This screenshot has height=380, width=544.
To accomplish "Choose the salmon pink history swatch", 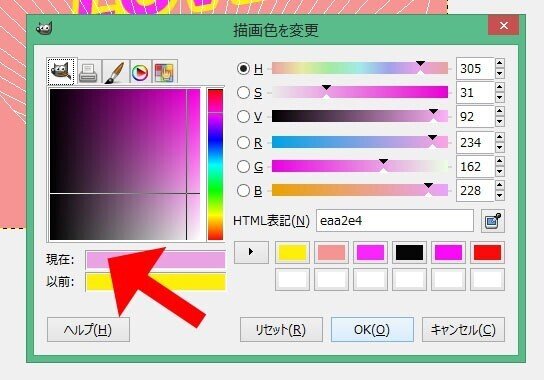I will 331,253.
